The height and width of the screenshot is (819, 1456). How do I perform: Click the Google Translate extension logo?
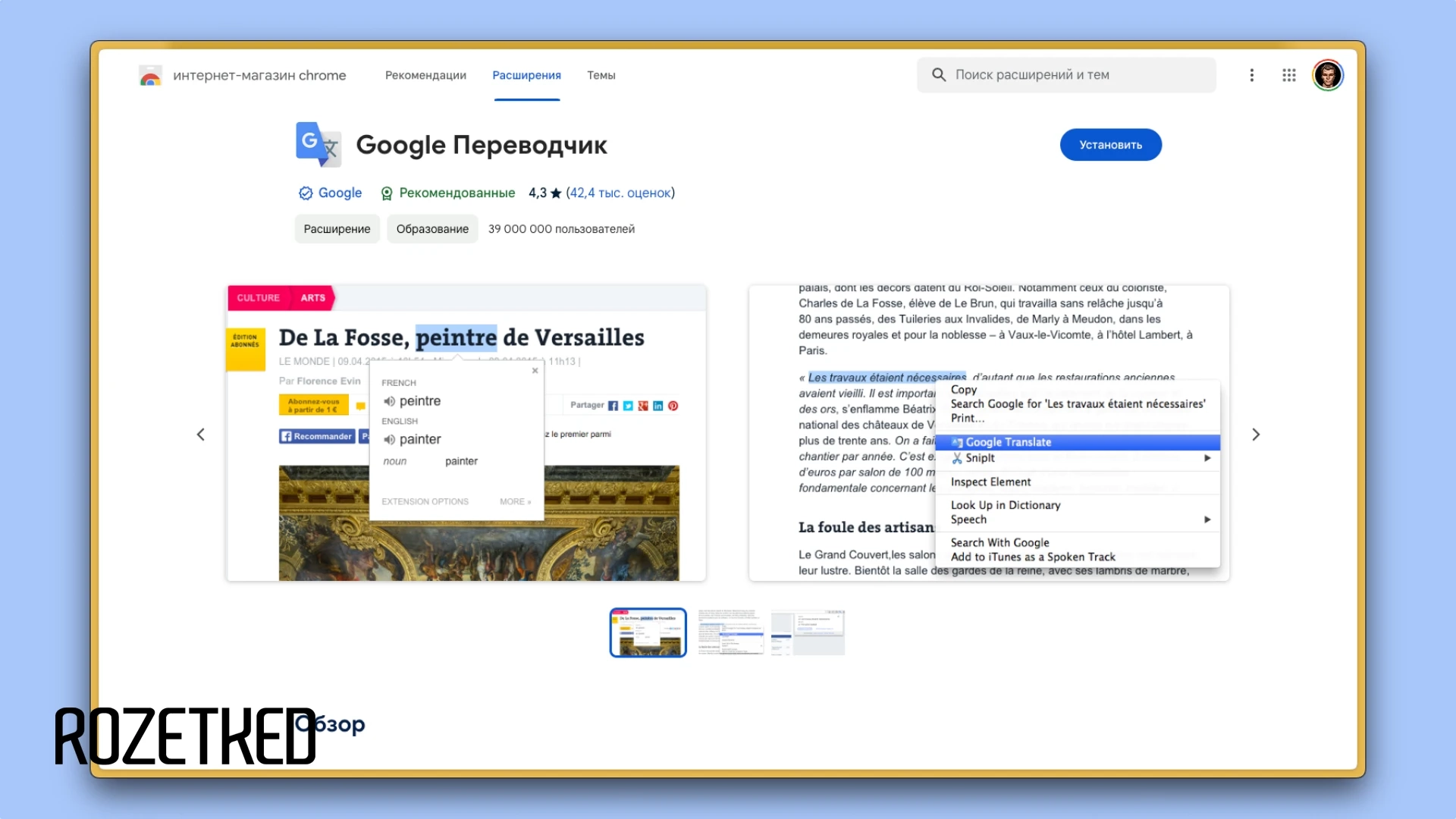click(318, 144)
